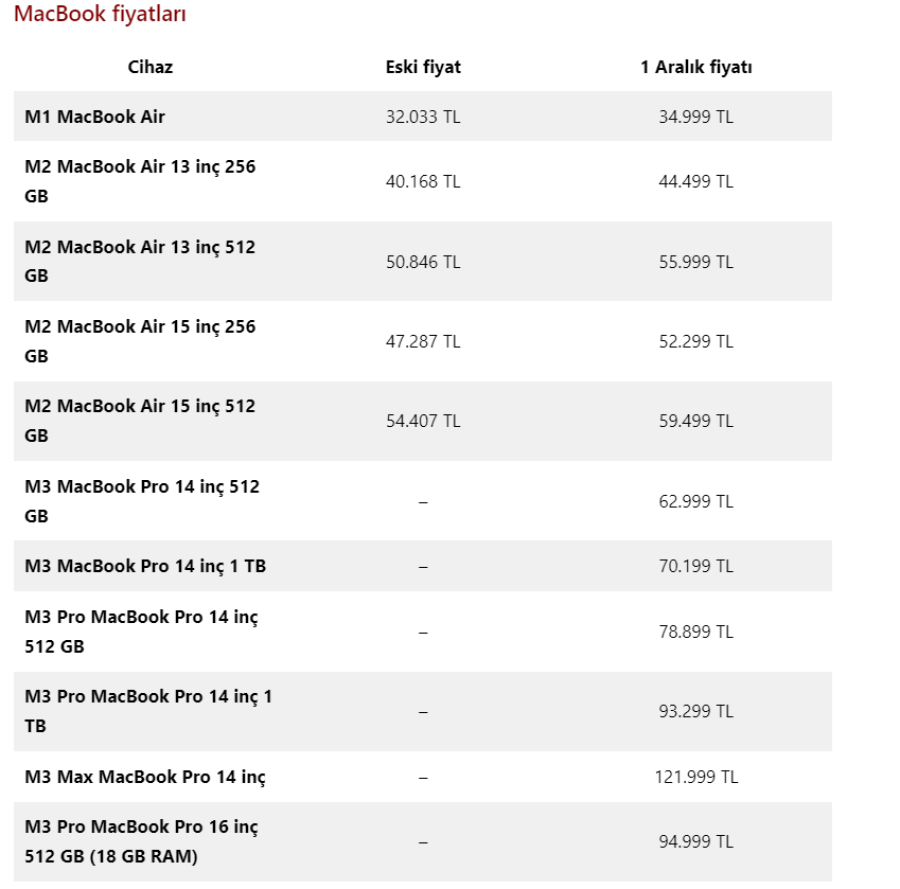Select M2 MacBook Air 13 inç 512 GB
The image size is (900, 889).
coord(140,261)
